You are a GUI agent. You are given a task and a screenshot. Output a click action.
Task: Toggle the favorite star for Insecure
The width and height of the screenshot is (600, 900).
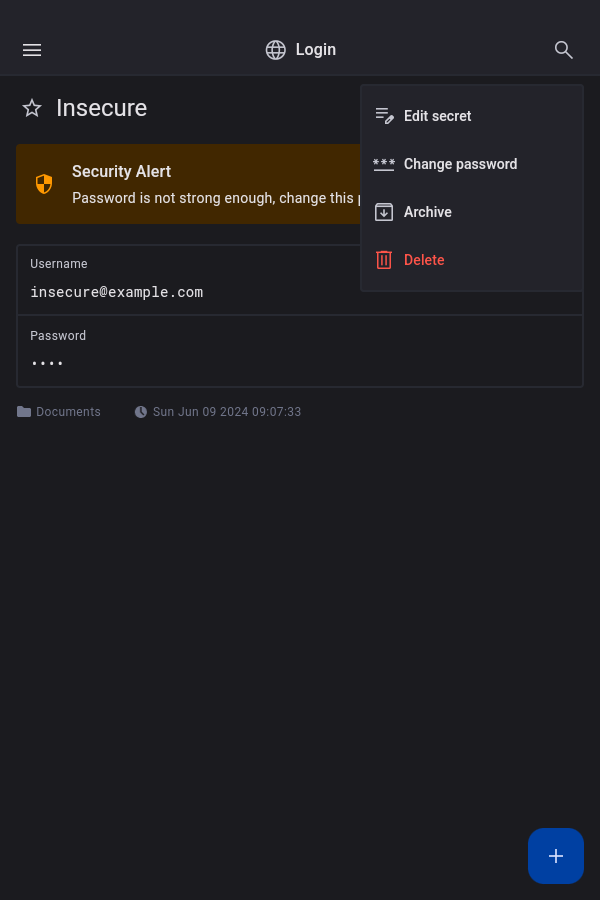click(x=32, y=108)
